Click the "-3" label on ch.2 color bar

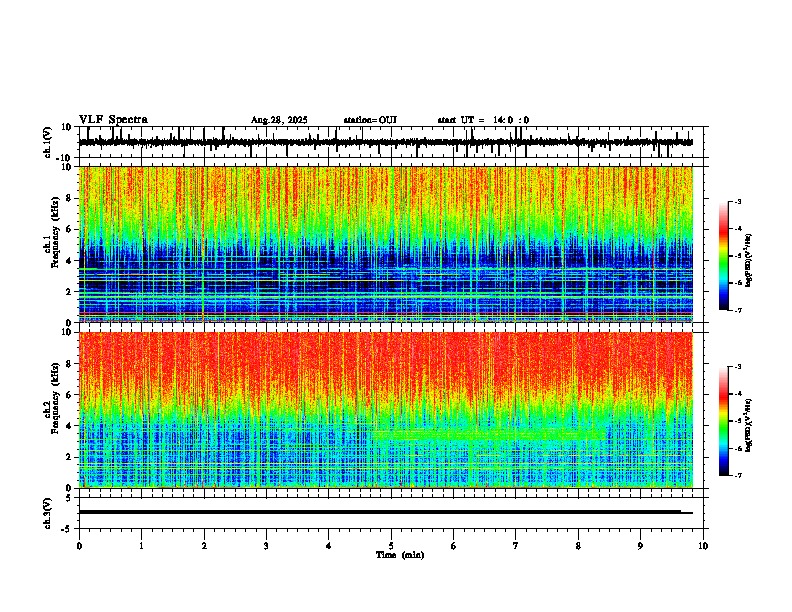(737, 367)
